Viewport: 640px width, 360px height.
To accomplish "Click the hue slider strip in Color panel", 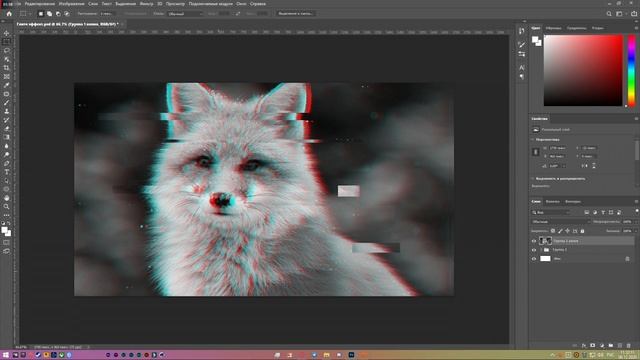I will click(x=631, y=71).
